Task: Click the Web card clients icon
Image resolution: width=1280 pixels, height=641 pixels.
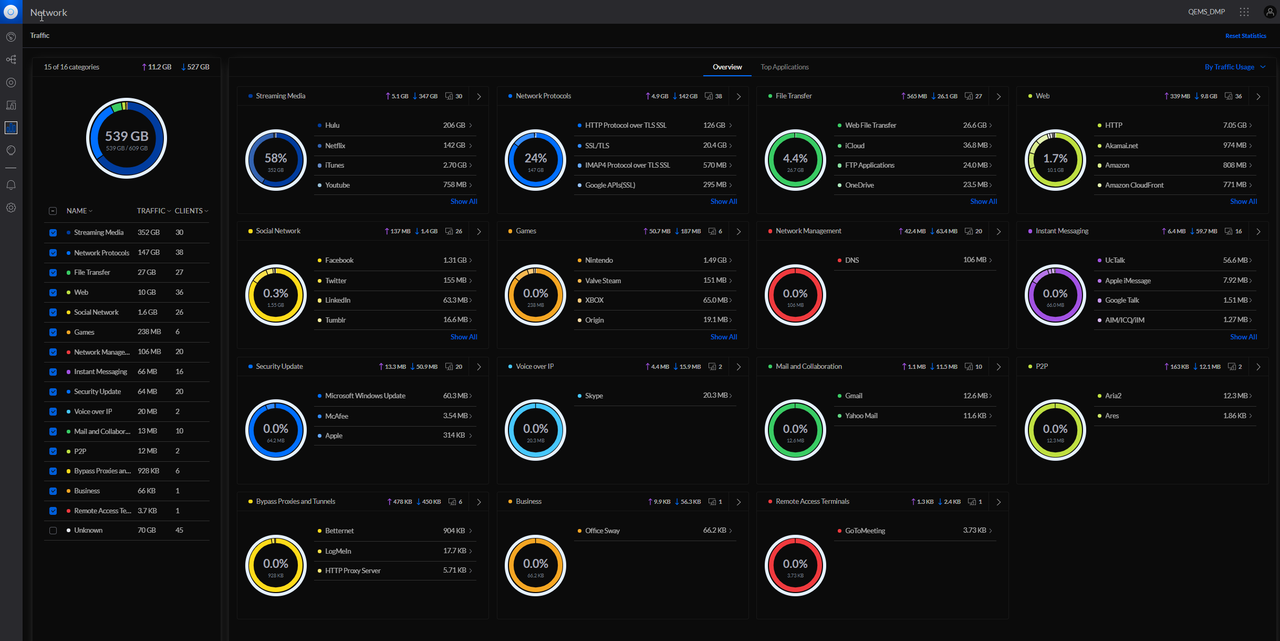Action: [1229, 97]
